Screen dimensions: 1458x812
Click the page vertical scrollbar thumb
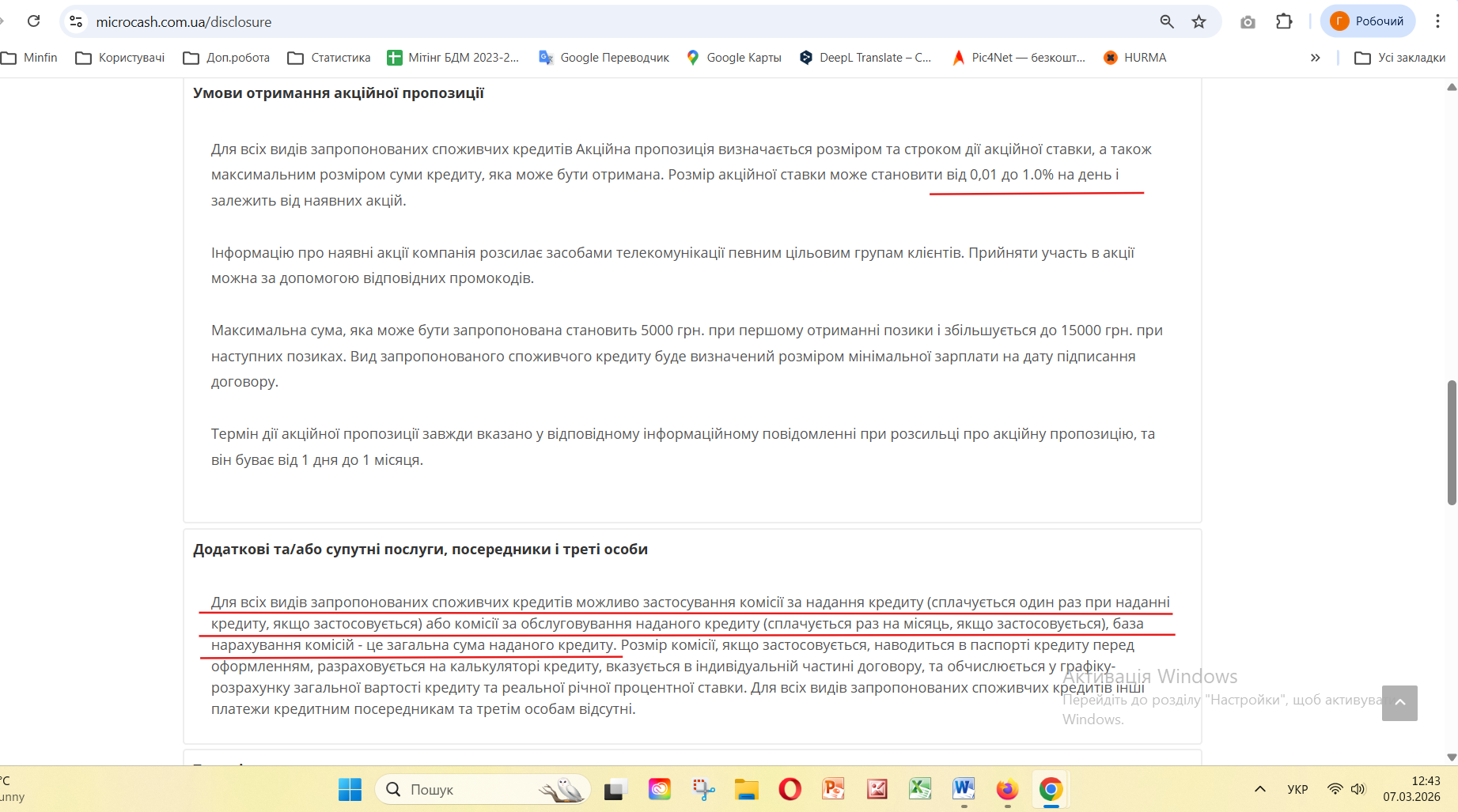pos(1452,443)
